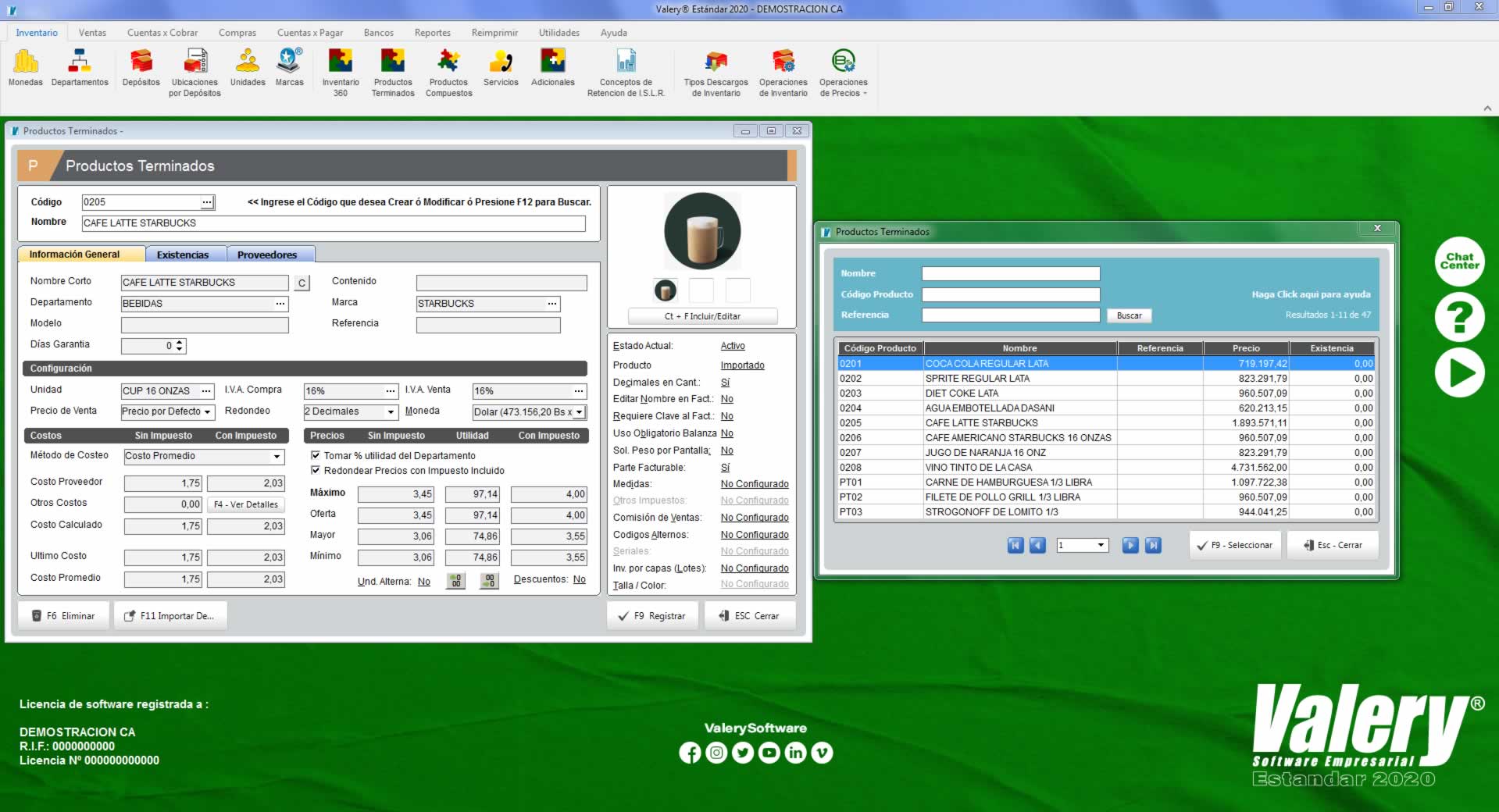
Task: Open the Depósitos icon
Action: click(x=141, y=67)
